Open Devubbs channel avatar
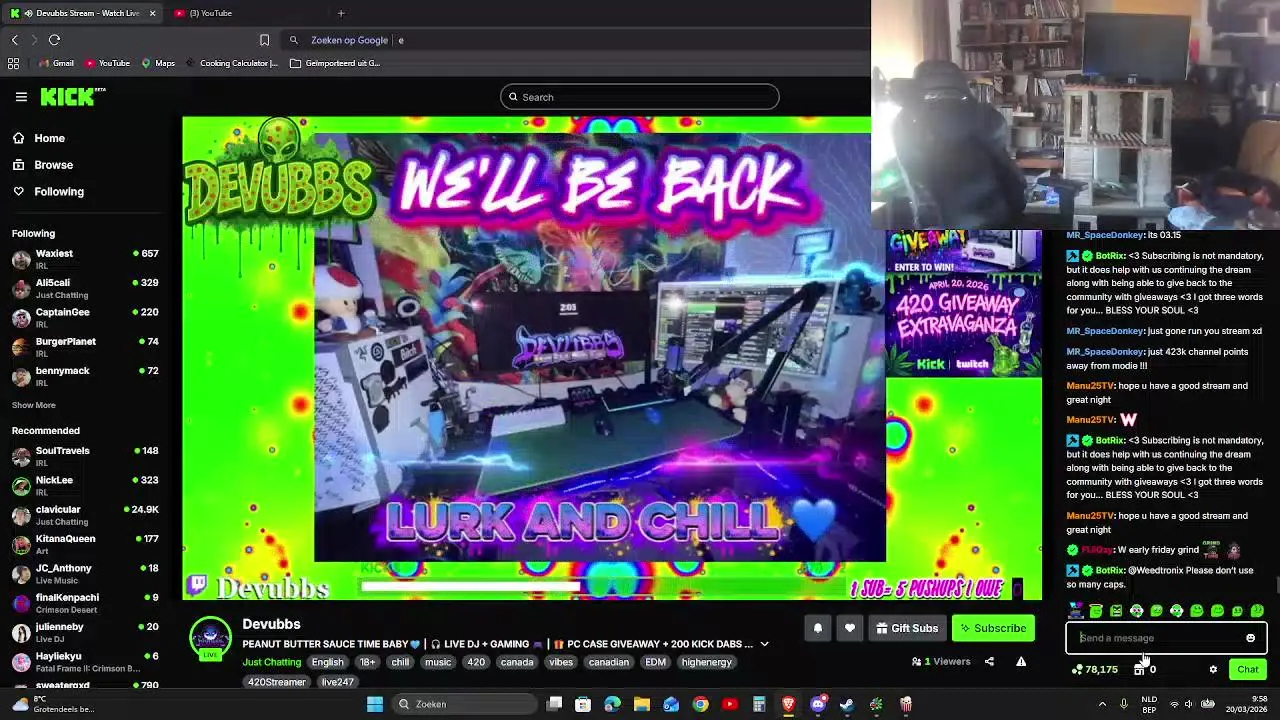This screenshot has width=1280, height=720. [x=210, y=637]
